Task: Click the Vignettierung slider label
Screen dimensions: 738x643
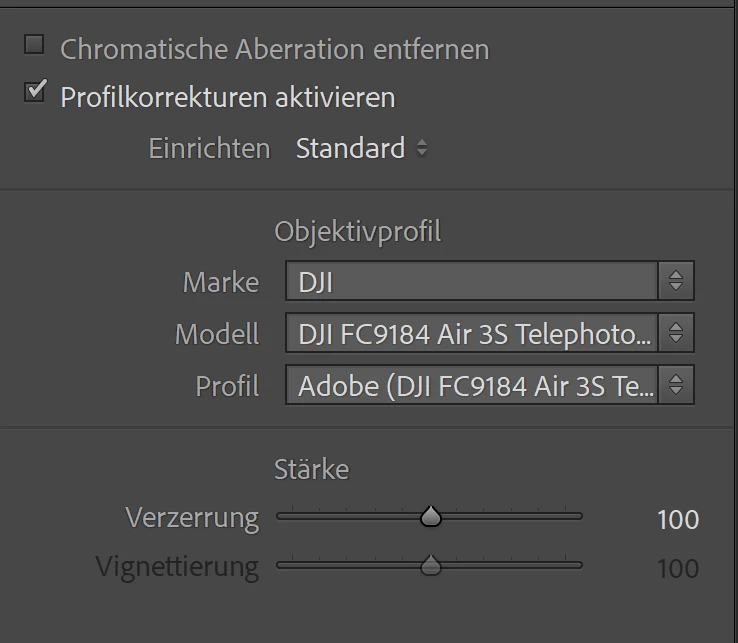Action: click(x=177, y=567)
